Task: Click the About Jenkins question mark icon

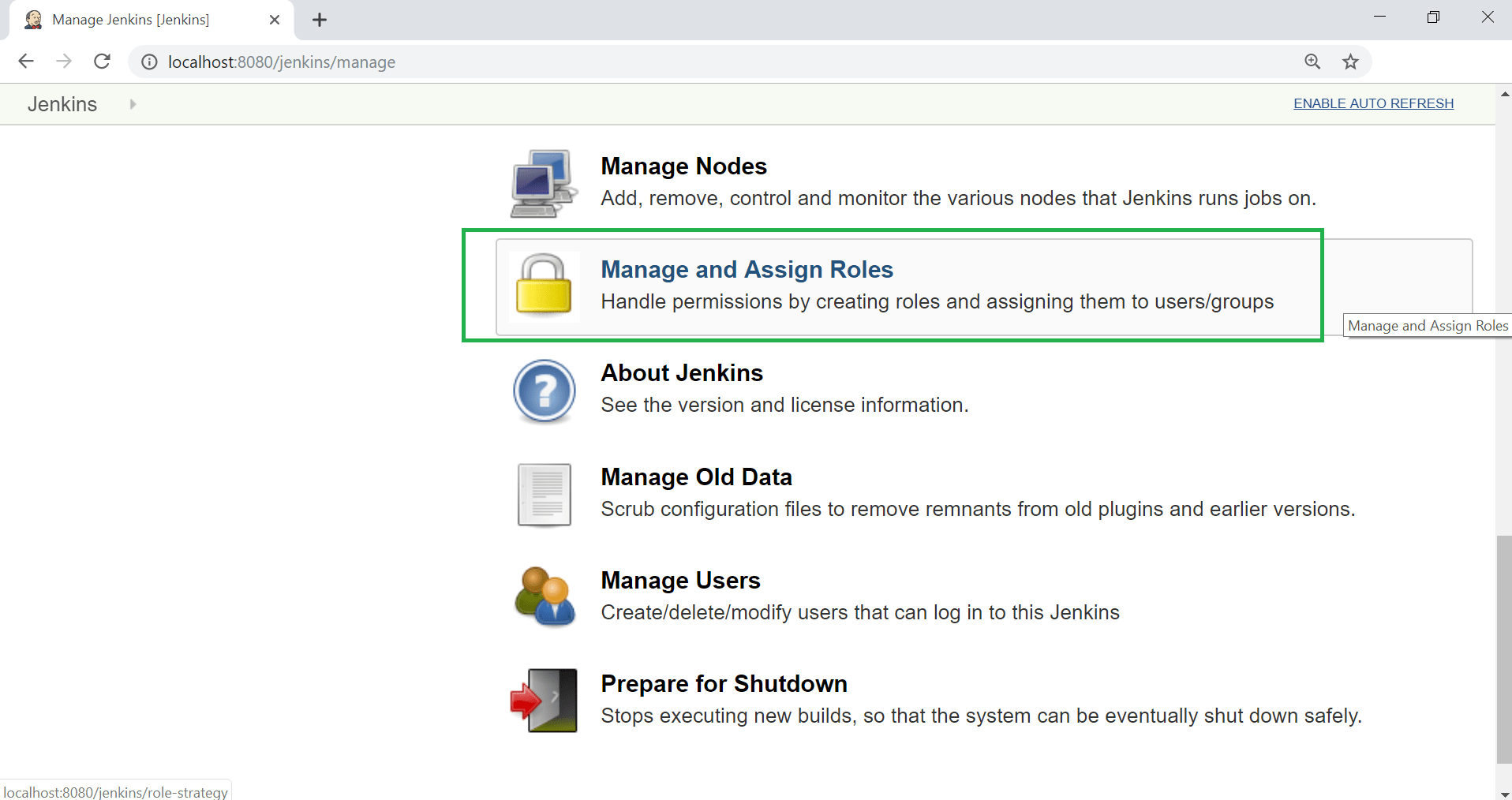Action: coord(545,391)
